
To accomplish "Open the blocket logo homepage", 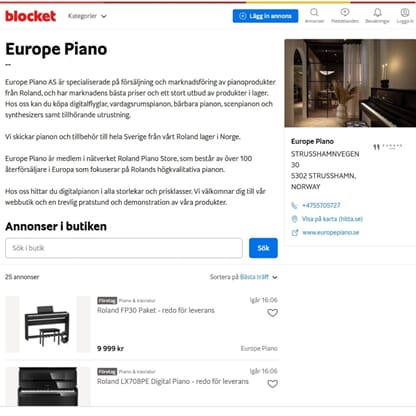I will point(30,16).
